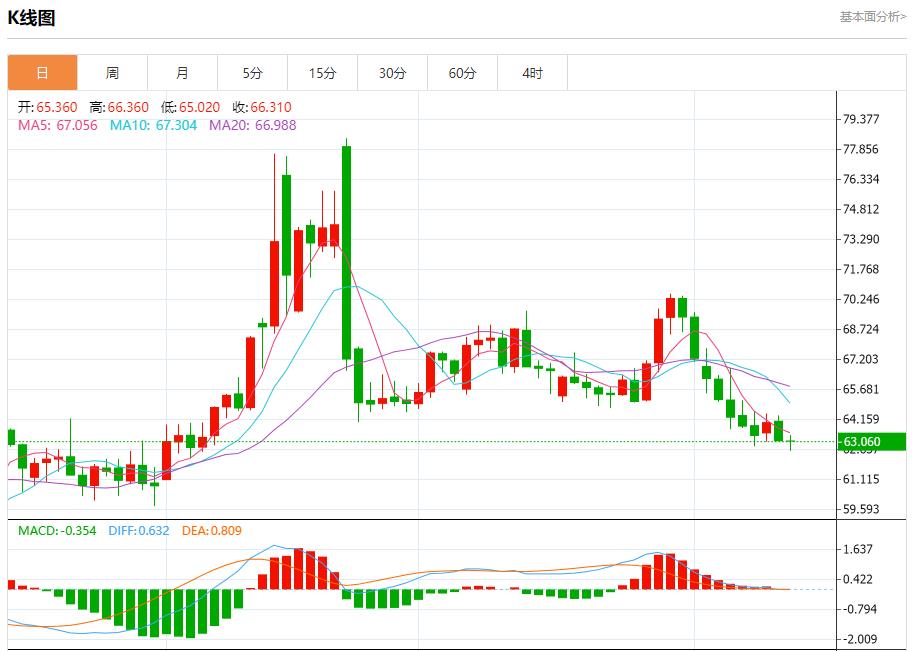Viewport: 912px width, 651px height.
Task: Select the 15分 timeframe
Action: click(x=322, y=72)
